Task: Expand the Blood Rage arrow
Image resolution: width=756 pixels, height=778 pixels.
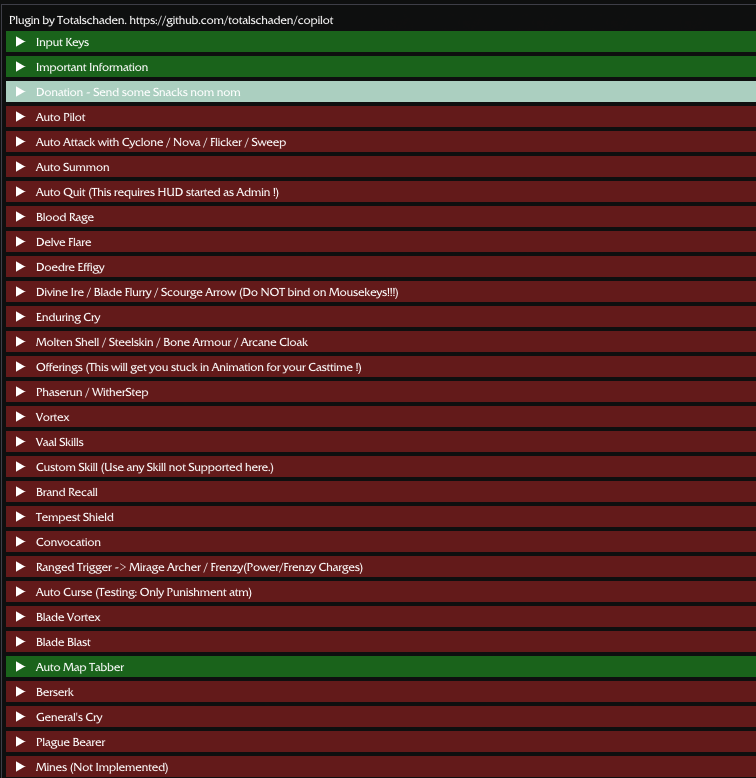Action: [20, 217]
